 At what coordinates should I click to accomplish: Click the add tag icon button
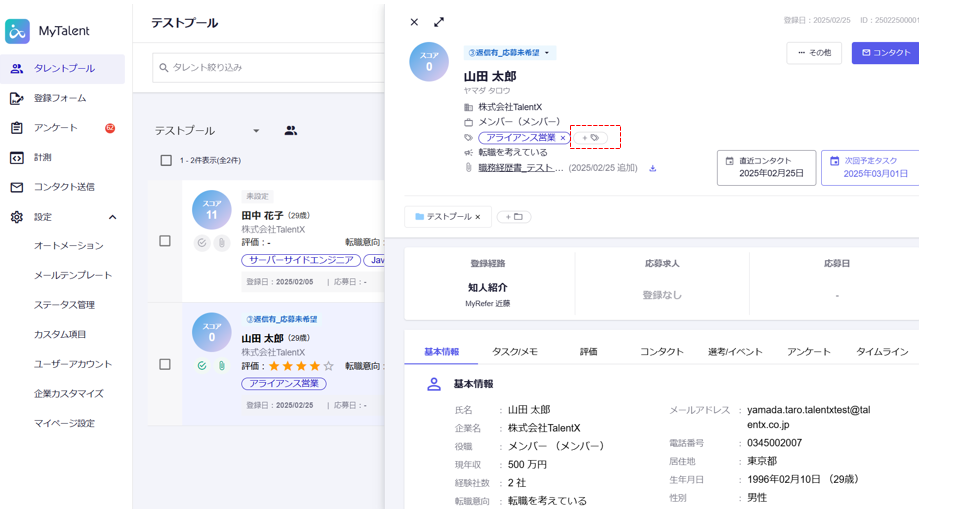pos(590,138)
